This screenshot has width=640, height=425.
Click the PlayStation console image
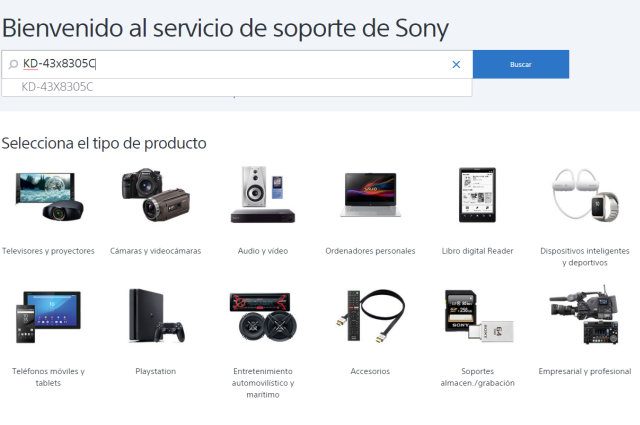(156, 316)
